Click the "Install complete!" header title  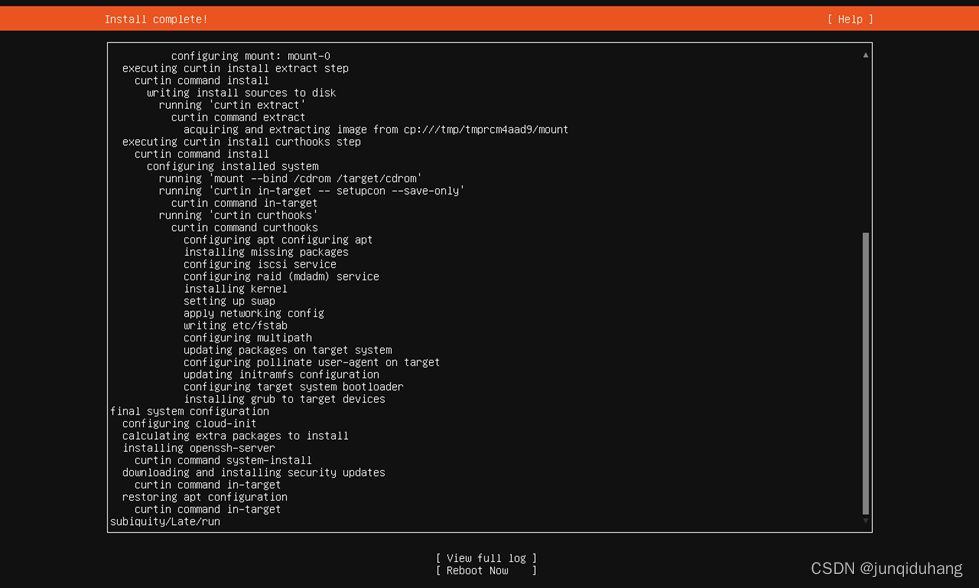pyautogui.click(x=156, y=19)
